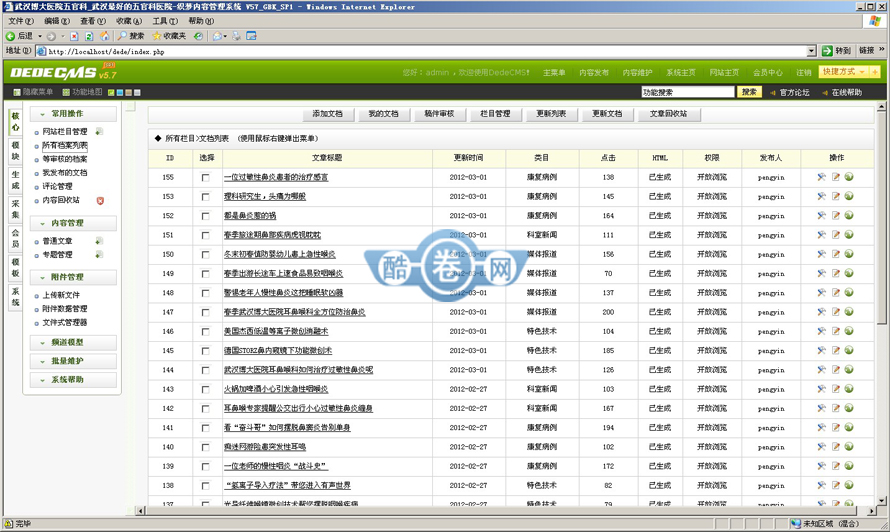Click the tan skin color square
The width and height of the screenshot is (890, 532).
click(128, 92)
